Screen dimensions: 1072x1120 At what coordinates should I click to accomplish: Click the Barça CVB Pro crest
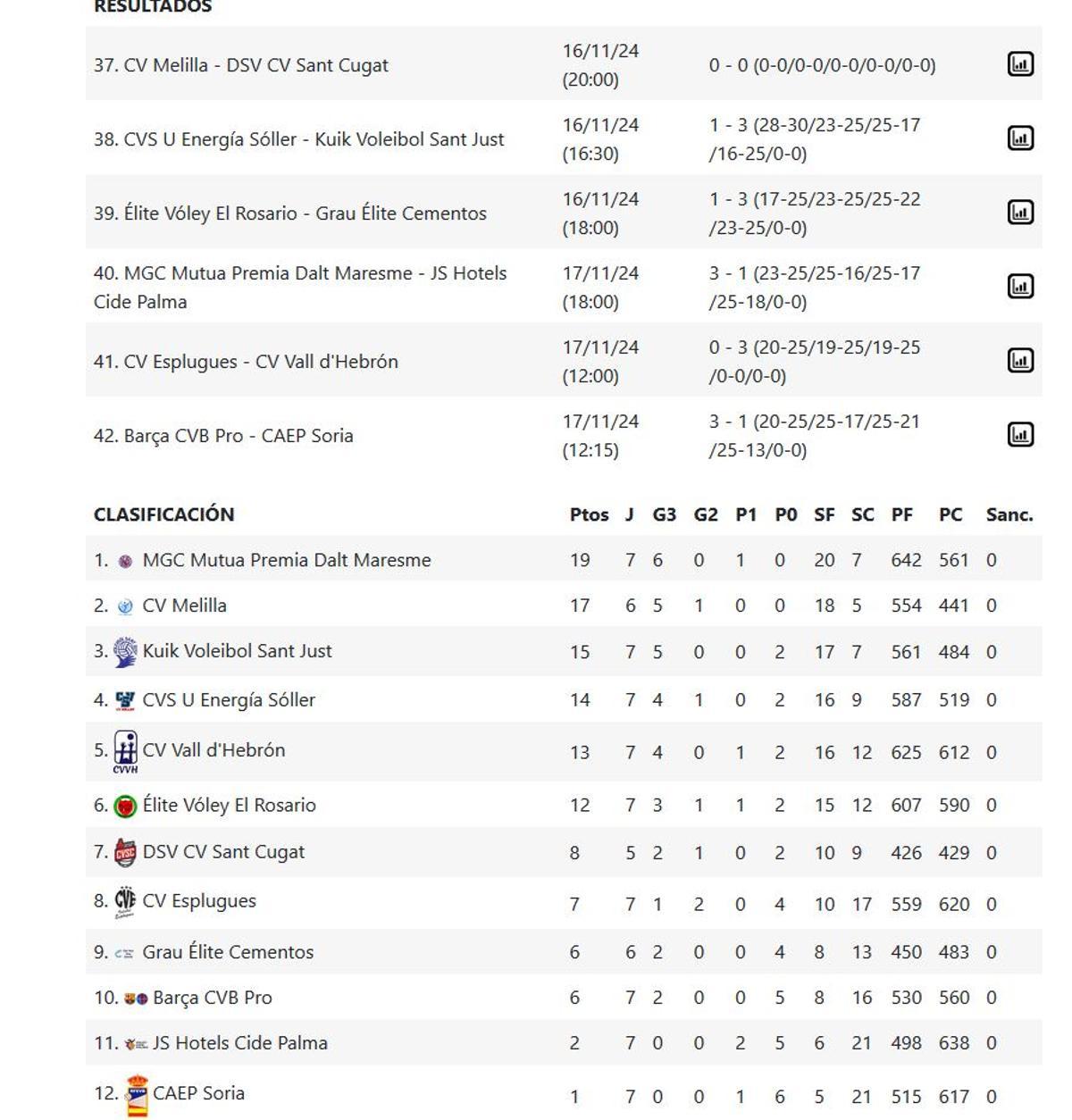coord(132,997)
